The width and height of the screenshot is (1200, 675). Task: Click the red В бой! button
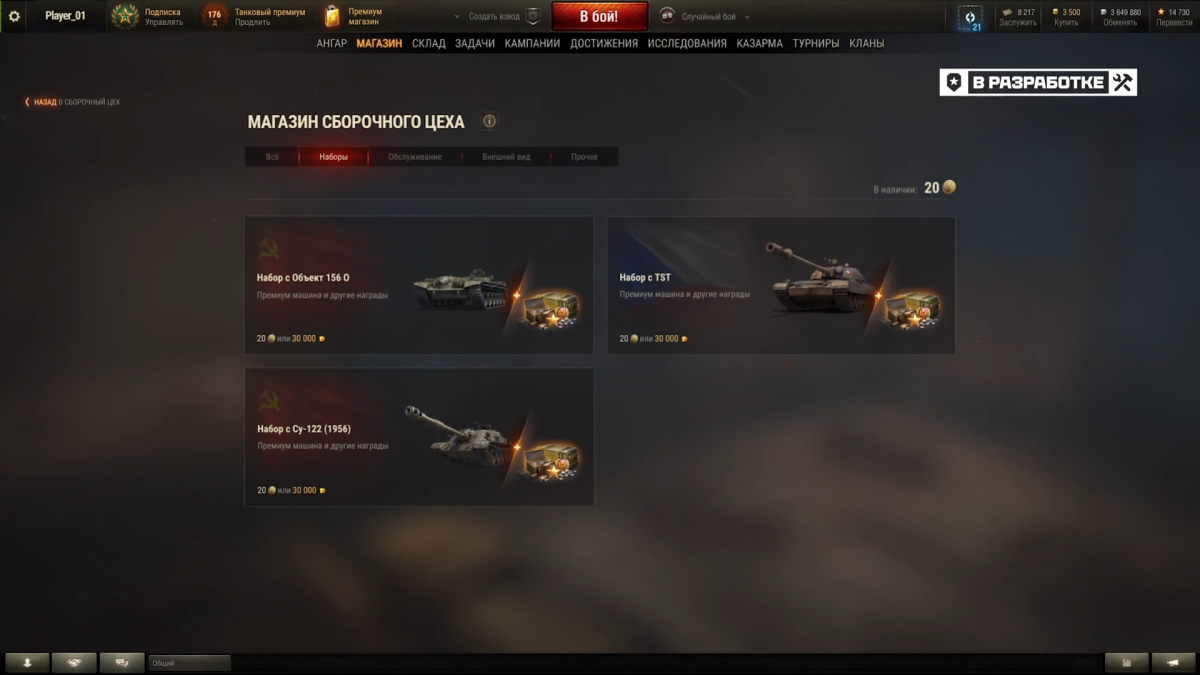click(x=599, y=16)
